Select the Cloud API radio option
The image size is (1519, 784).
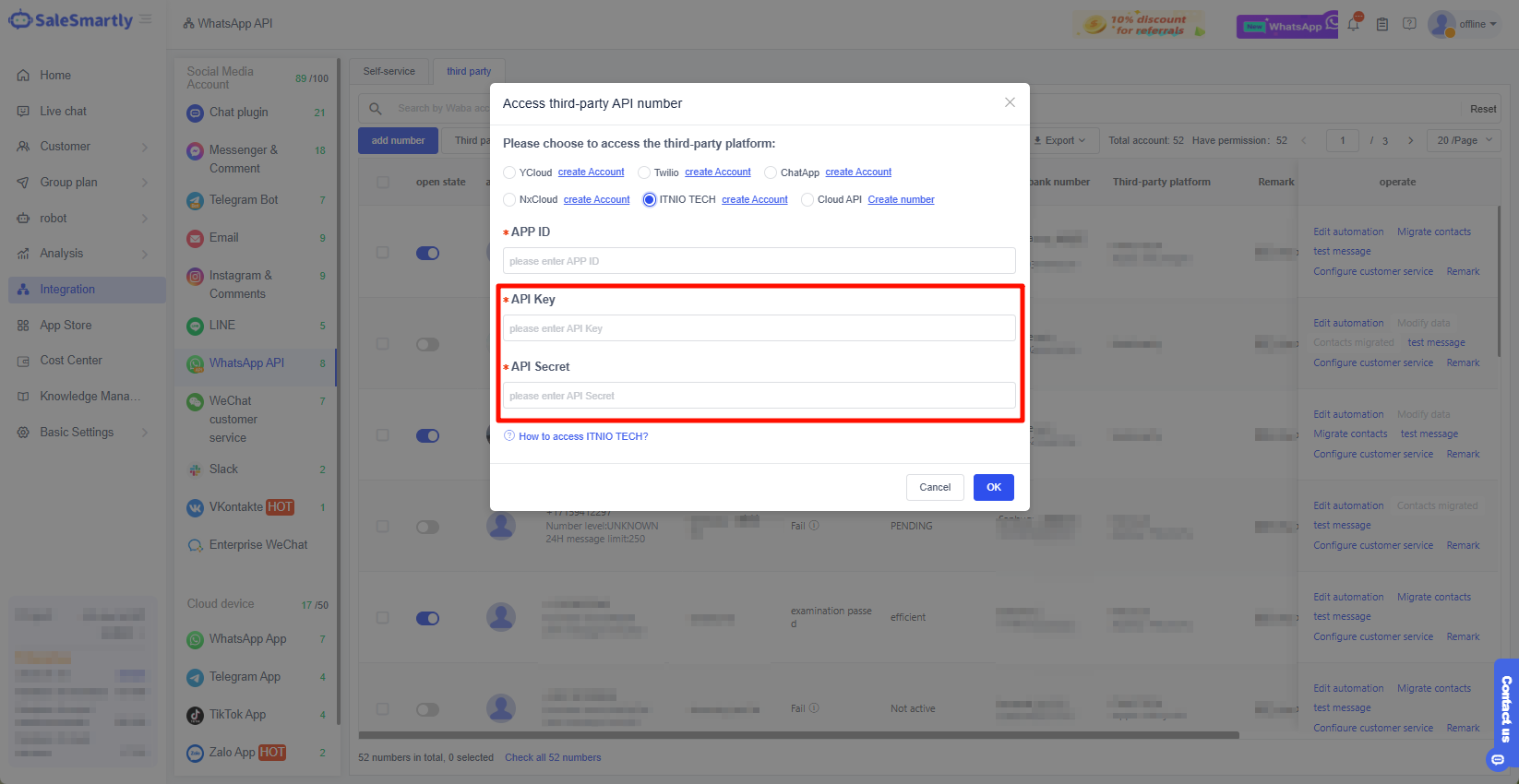pos(807,200)
